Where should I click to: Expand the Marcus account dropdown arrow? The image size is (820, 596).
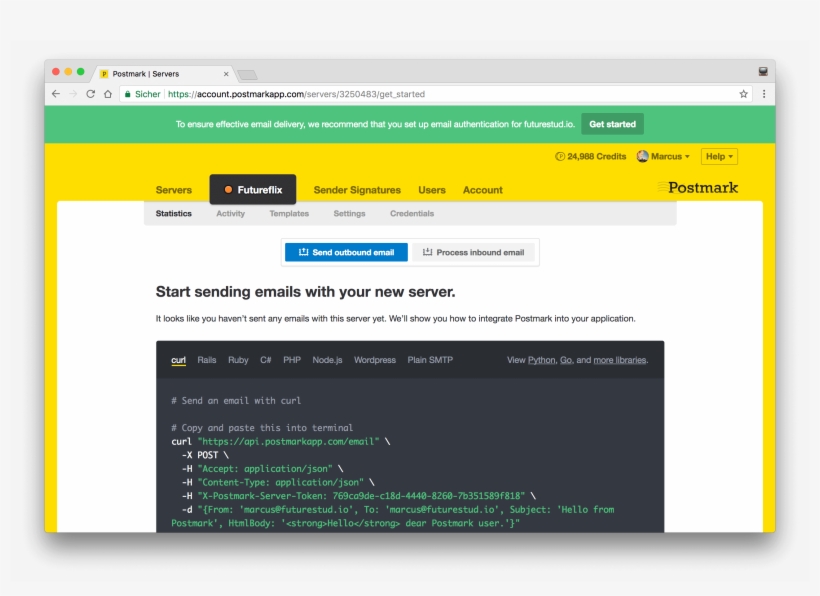pos(688,156)
